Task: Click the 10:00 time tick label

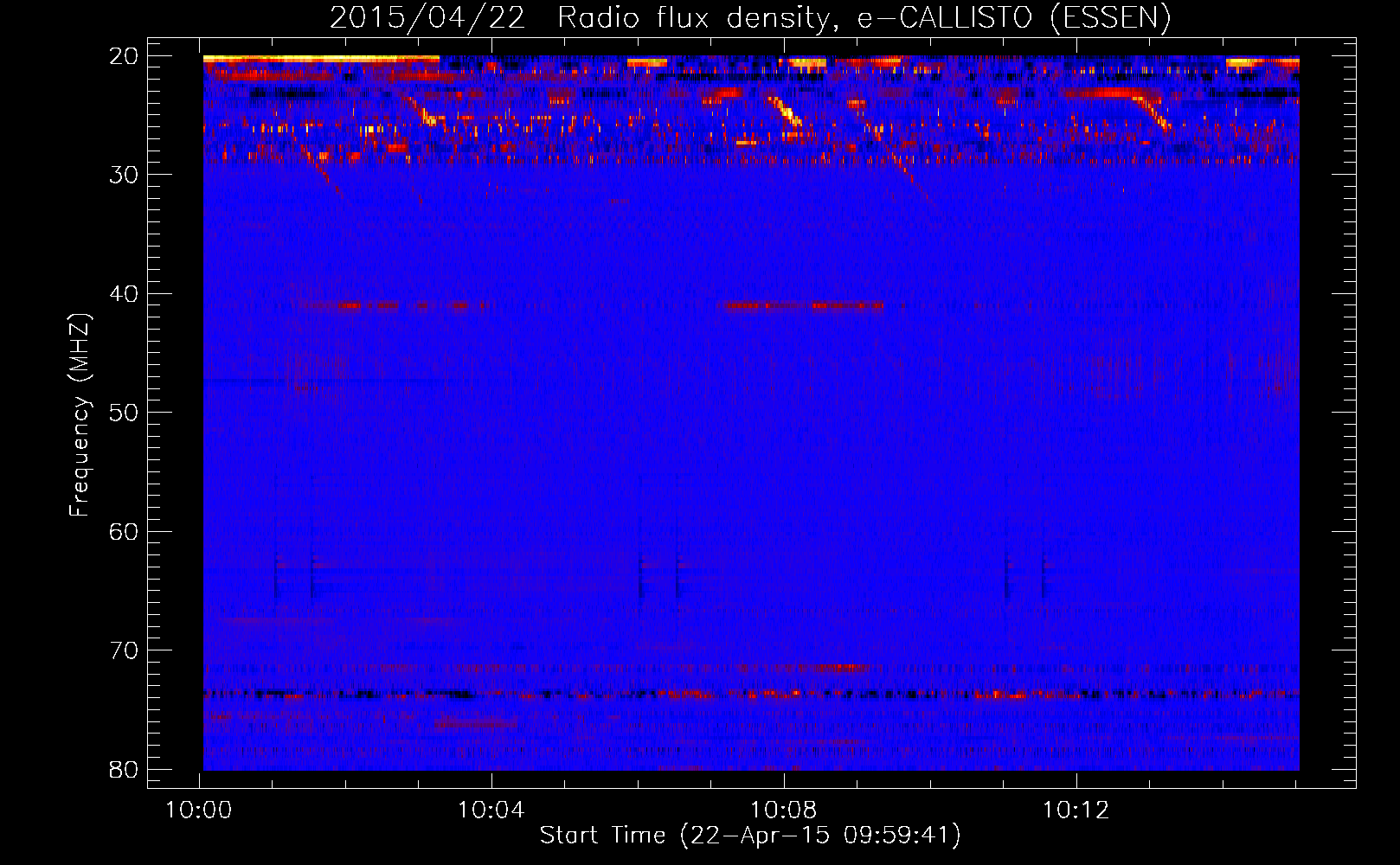Action: (x=200, y=811)
